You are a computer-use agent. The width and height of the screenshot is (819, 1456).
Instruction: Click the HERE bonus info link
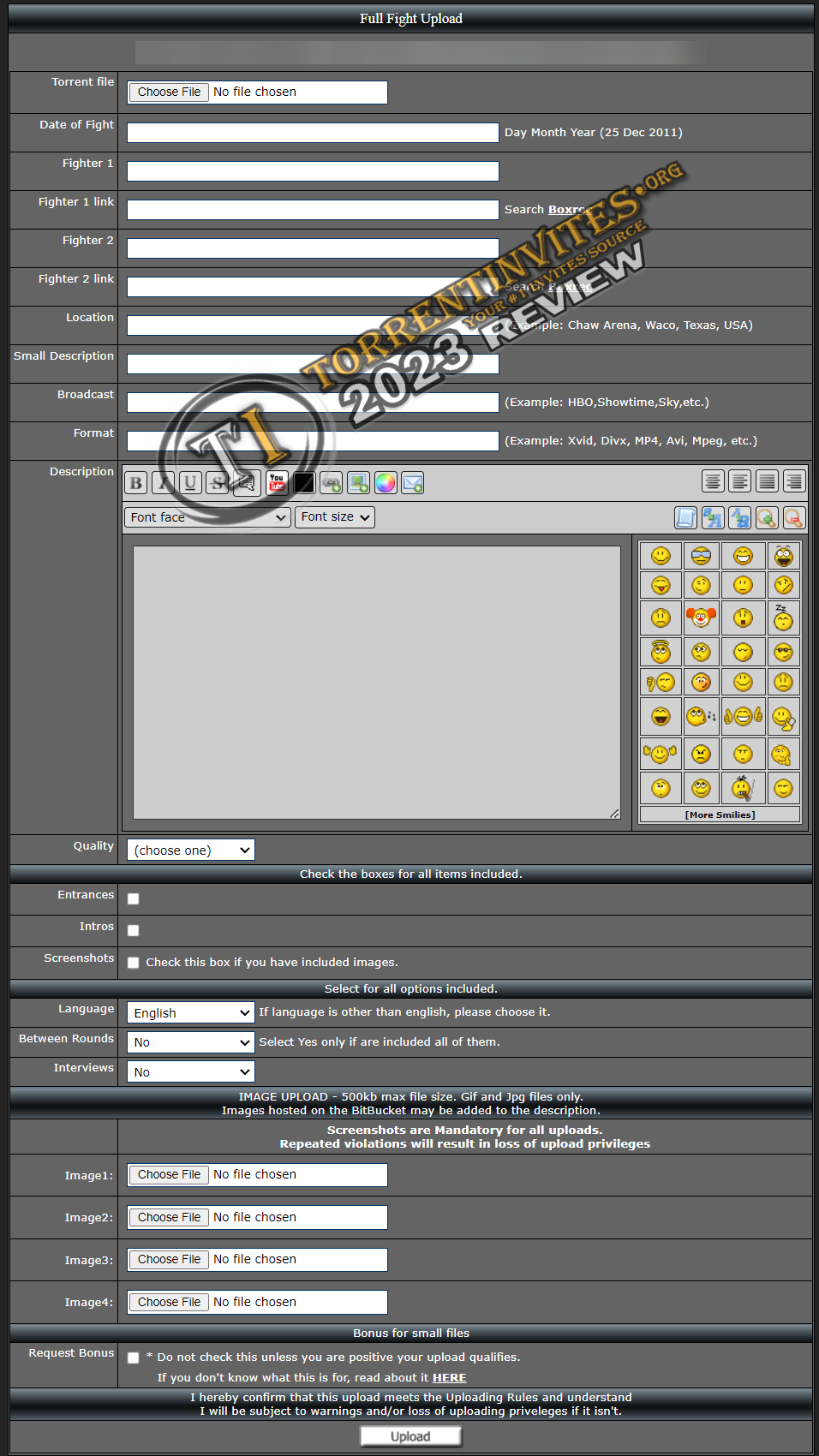[449, 1378]
